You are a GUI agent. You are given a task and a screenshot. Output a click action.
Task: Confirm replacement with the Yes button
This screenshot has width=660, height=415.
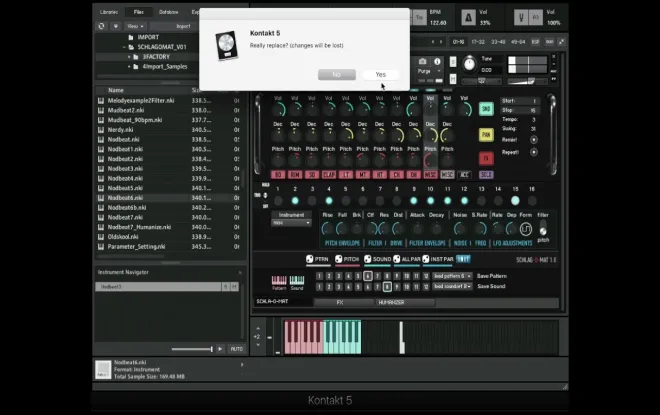(x=381, y=74)
